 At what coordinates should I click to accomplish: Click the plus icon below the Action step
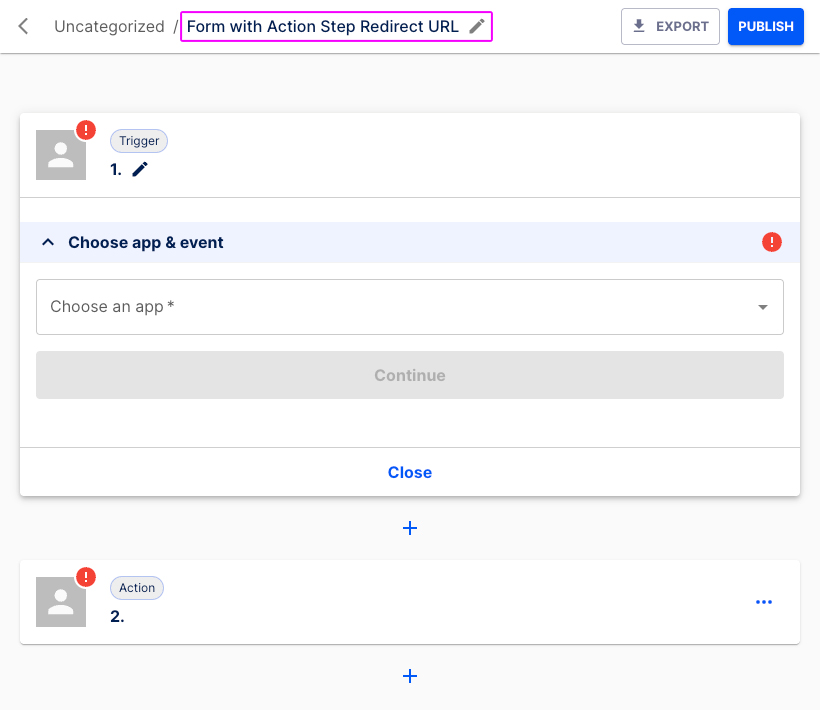click(410, 676)
